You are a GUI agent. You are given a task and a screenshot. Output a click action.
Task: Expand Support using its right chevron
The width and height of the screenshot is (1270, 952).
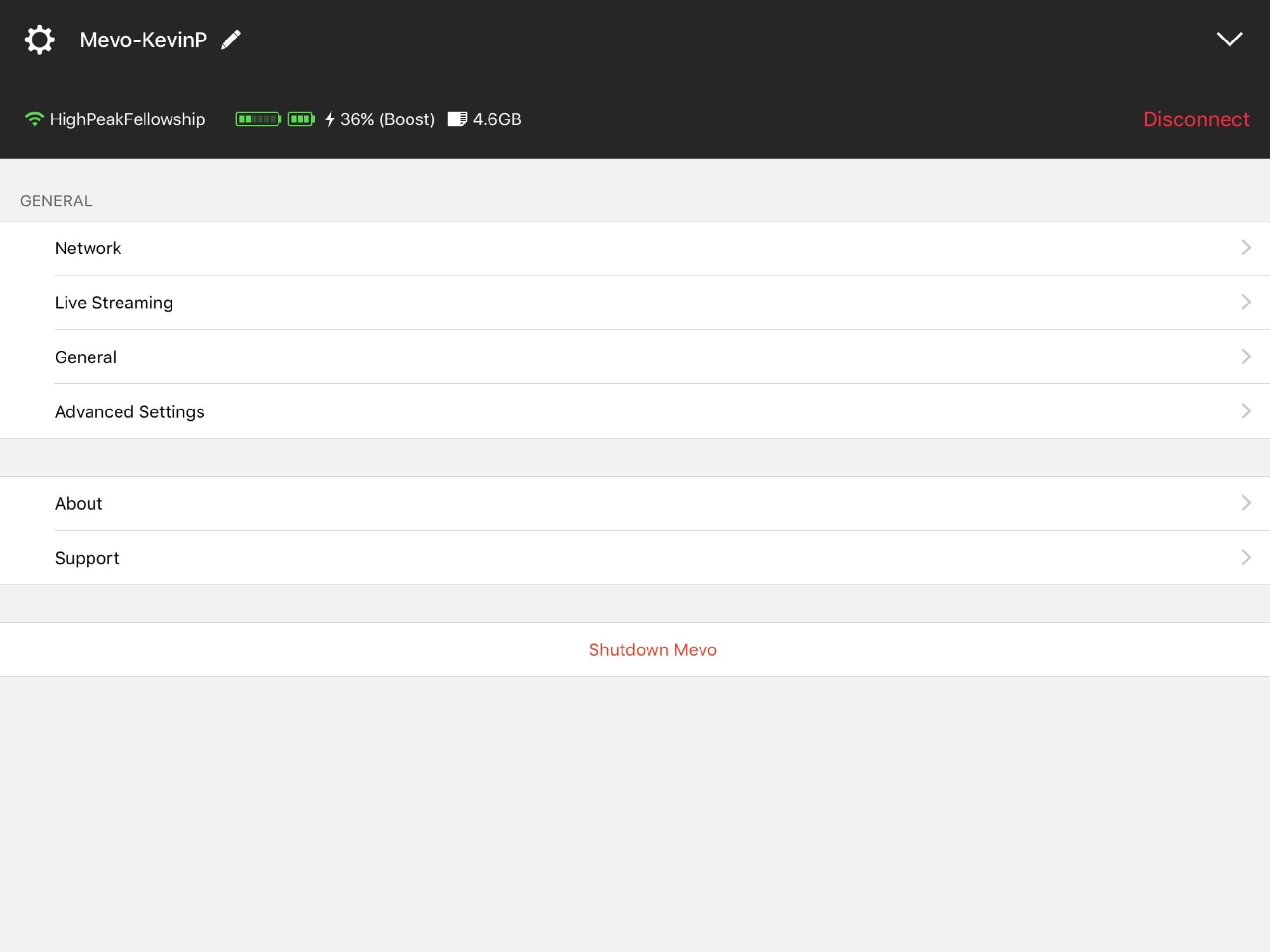click(1246, 557)
